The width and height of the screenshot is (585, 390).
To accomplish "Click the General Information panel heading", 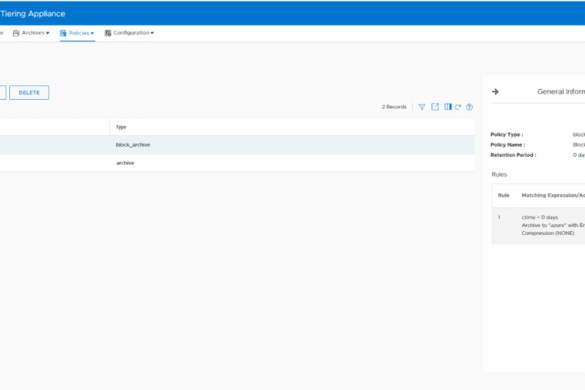I will (561, 91).
